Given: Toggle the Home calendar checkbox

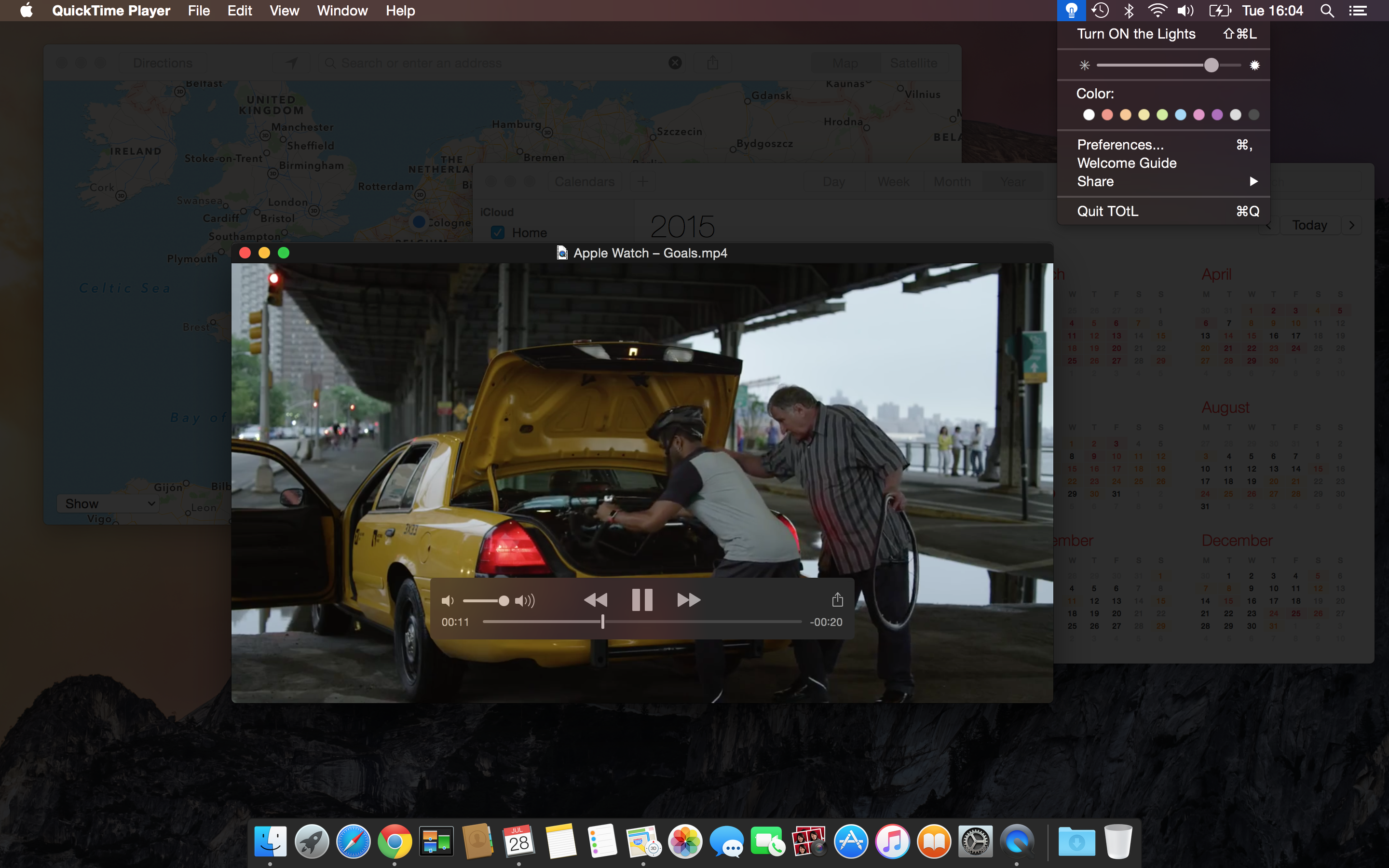Looking at the screenshot, I should [x=498, y=232].
